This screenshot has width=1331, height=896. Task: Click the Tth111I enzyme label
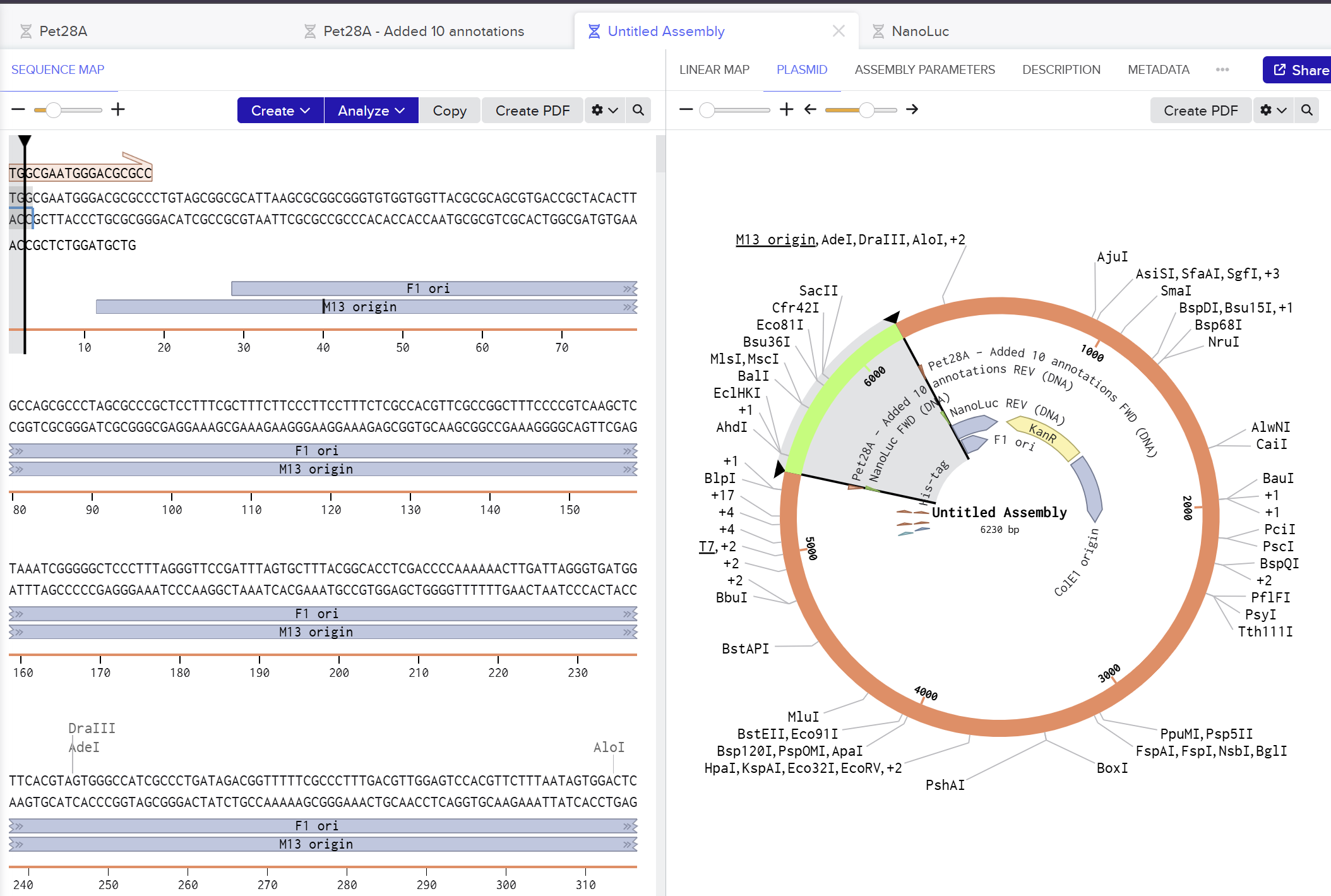[1265, 632]
